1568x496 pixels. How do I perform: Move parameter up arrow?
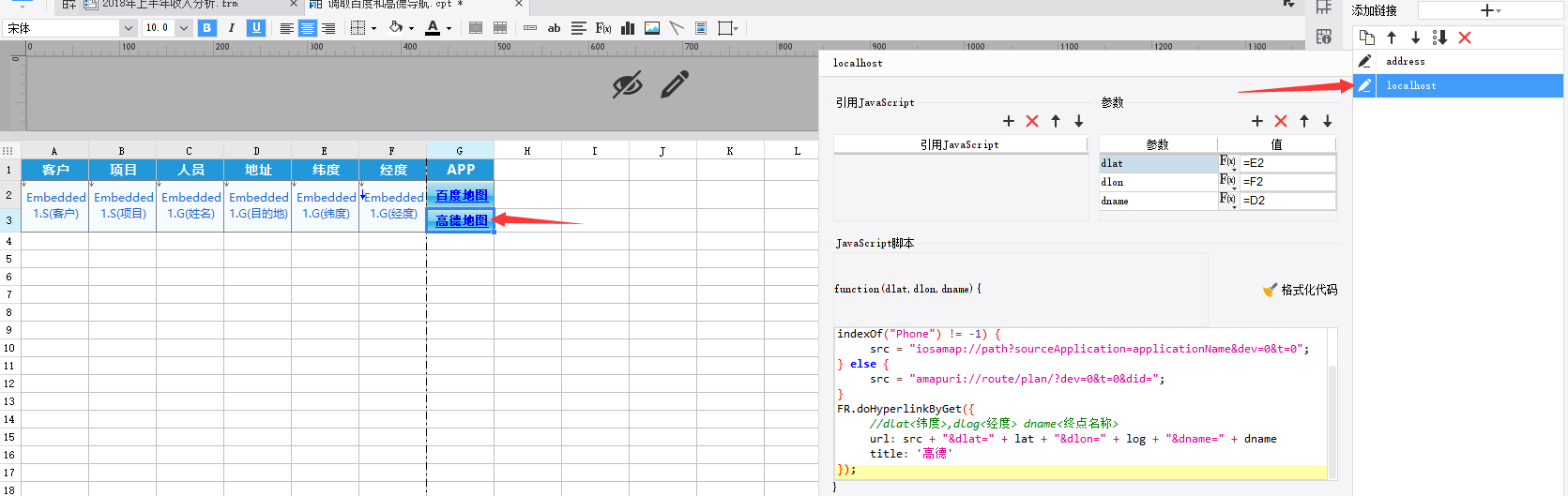[1304, 121]
